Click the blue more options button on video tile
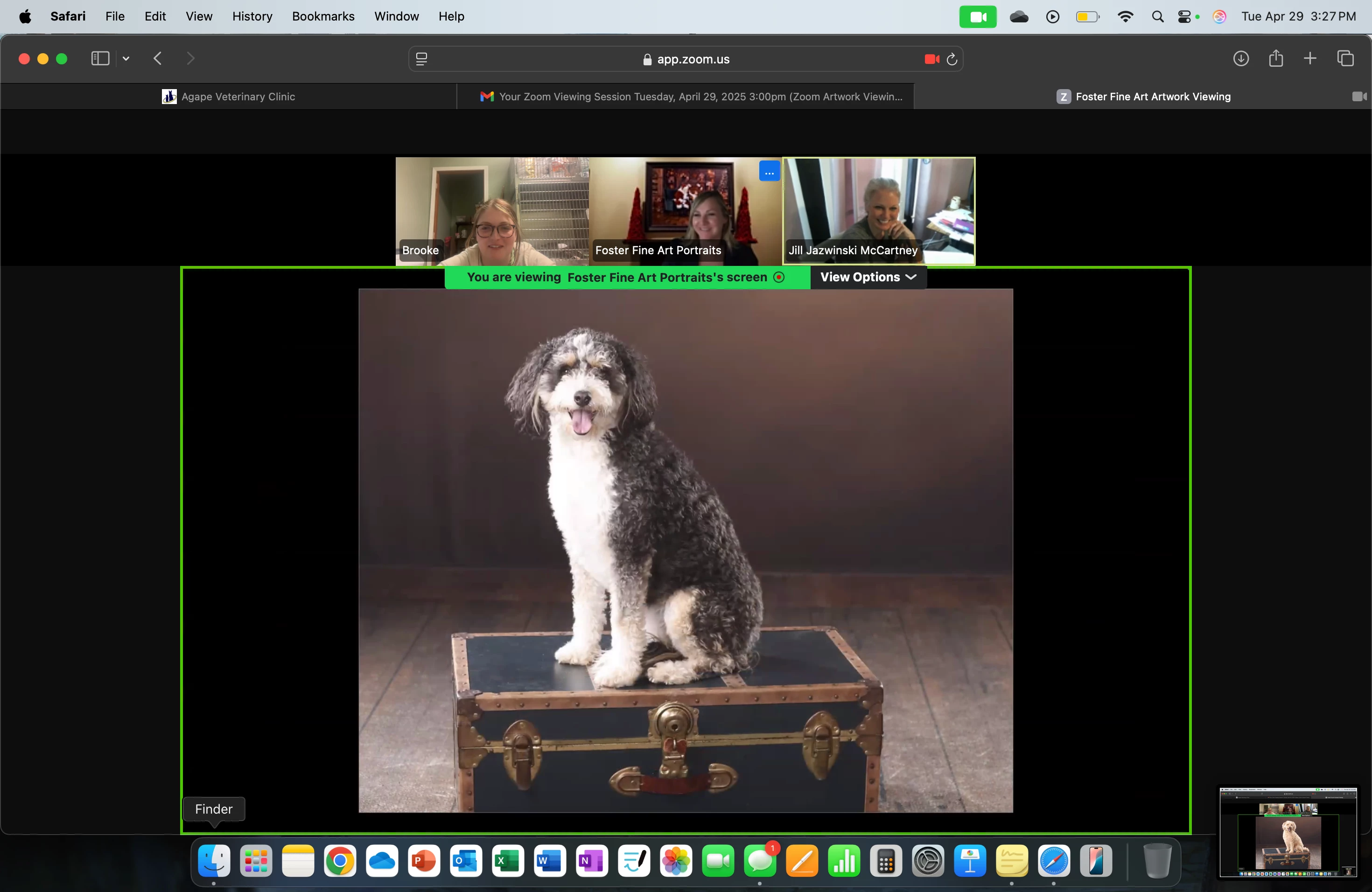This screenshot has width=1372, height=892. (x=769, y=172)
